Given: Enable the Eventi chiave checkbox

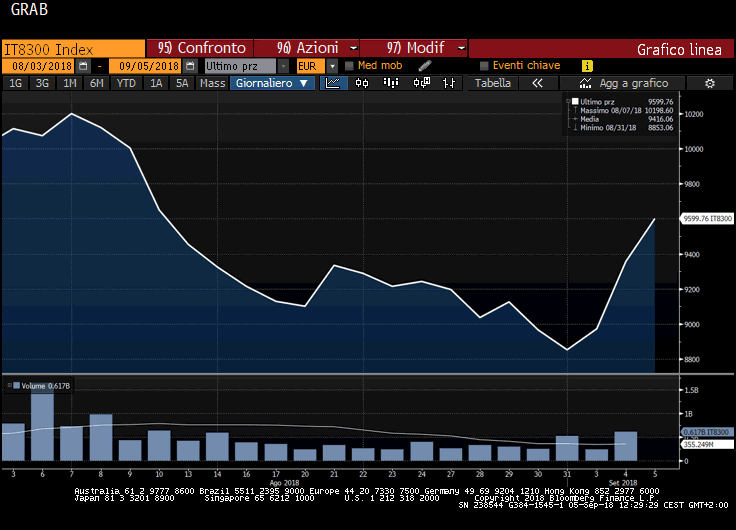Looking at the screenshot, I should coord(484,66).
